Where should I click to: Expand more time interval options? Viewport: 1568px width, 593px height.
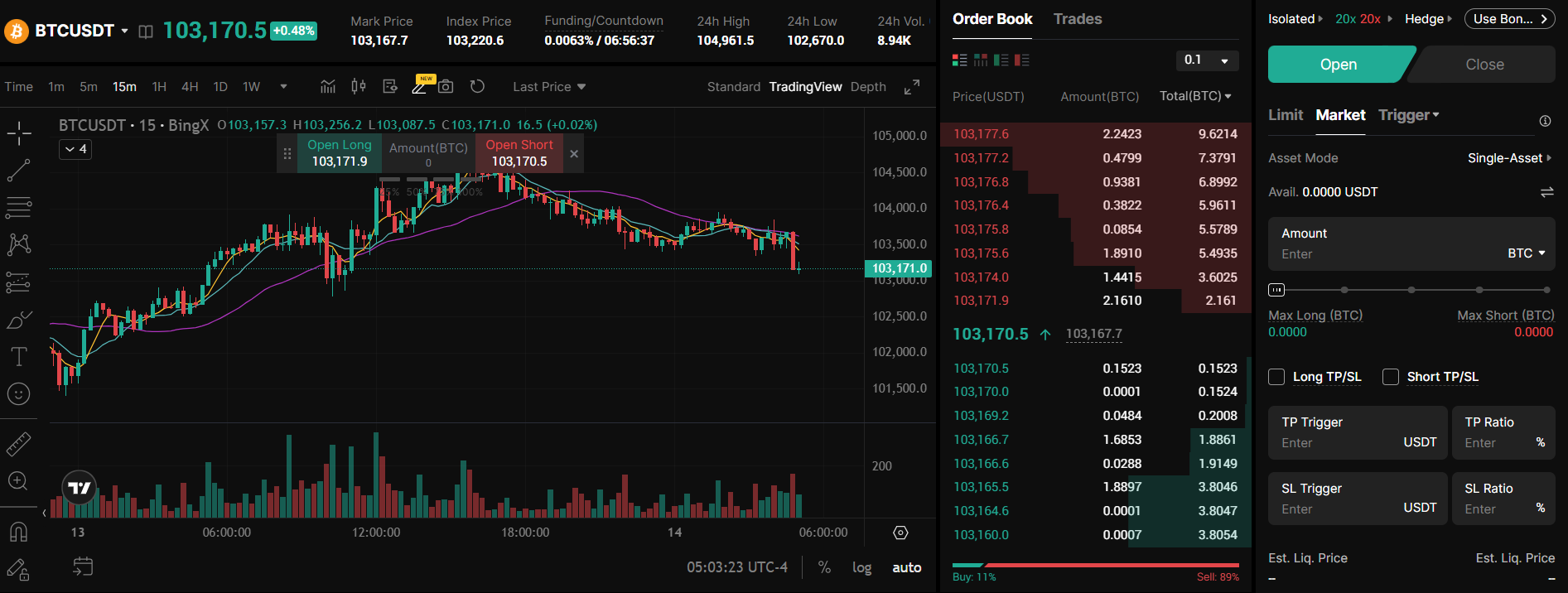pyautogui.click(x=283, y=86)
